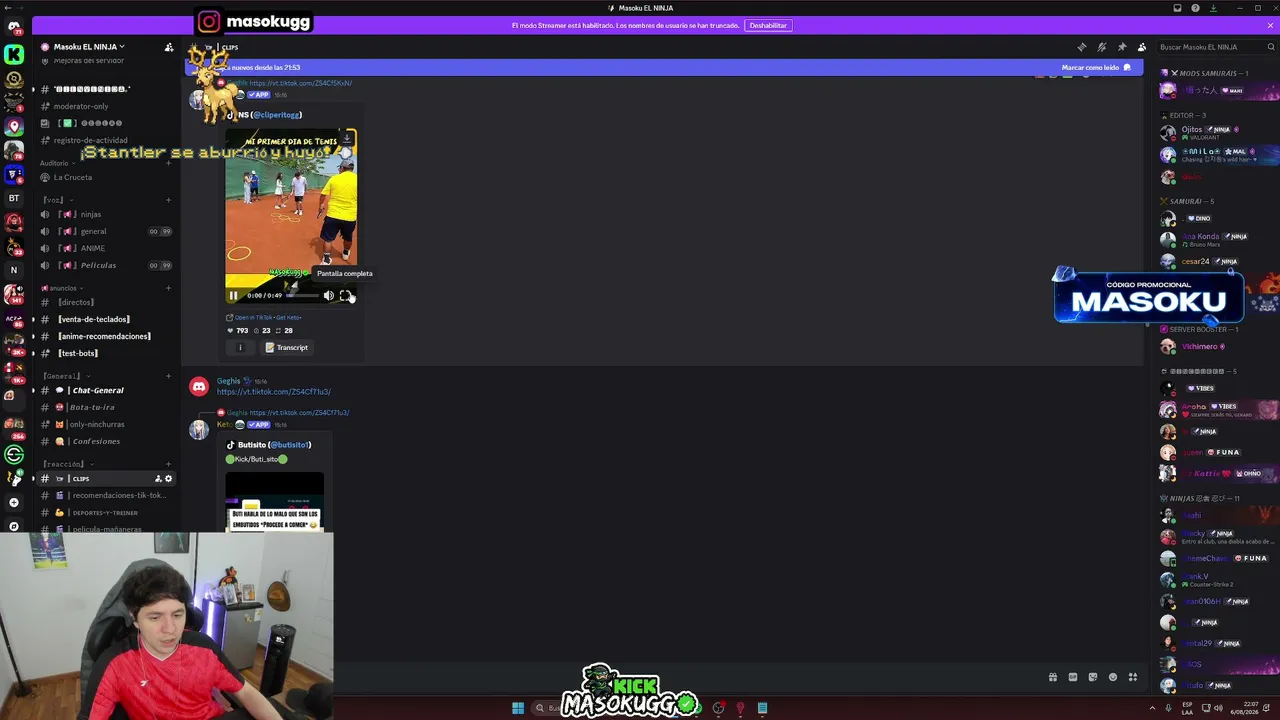Screen dimensions: 1280x720
Task: Open the threads icon in channel header
Action: tap(1081, 47)
